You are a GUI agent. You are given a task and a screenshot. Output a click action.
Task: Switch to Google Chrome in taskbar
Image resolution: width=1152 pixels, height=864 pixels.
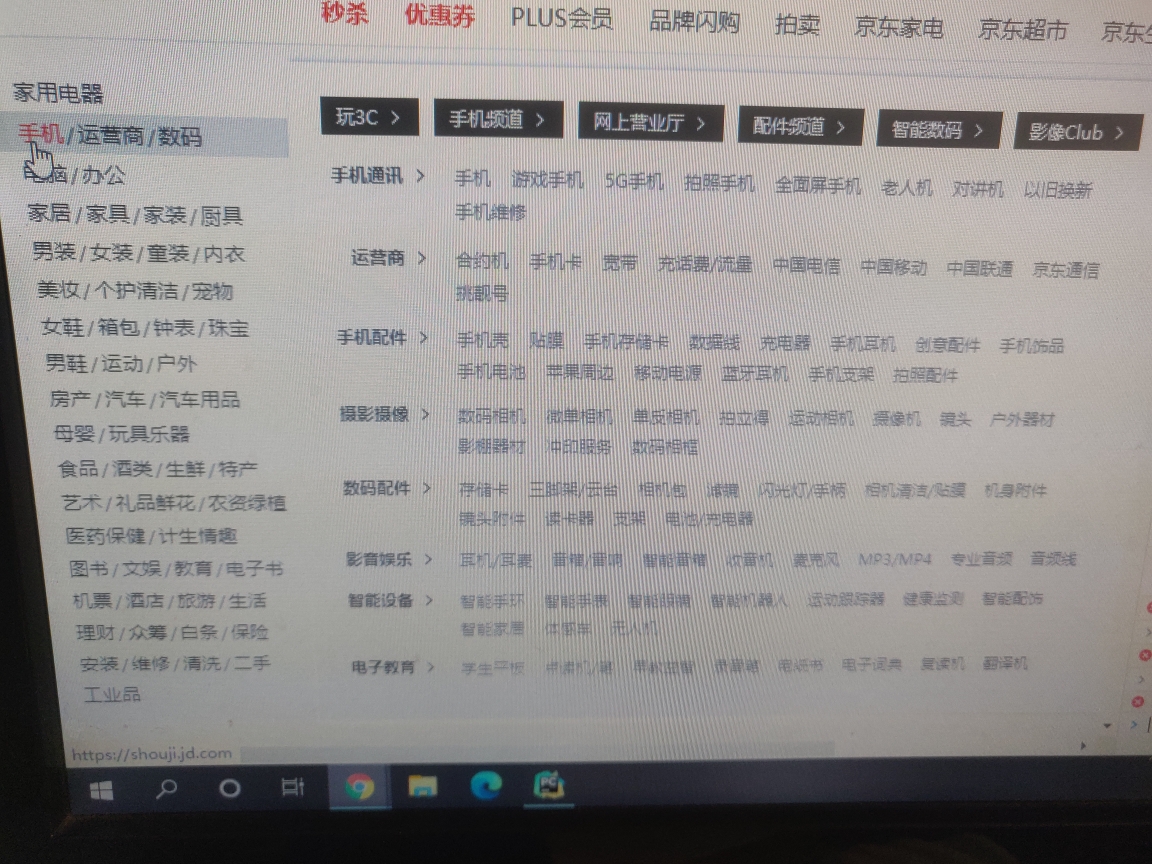coord(359,787)
